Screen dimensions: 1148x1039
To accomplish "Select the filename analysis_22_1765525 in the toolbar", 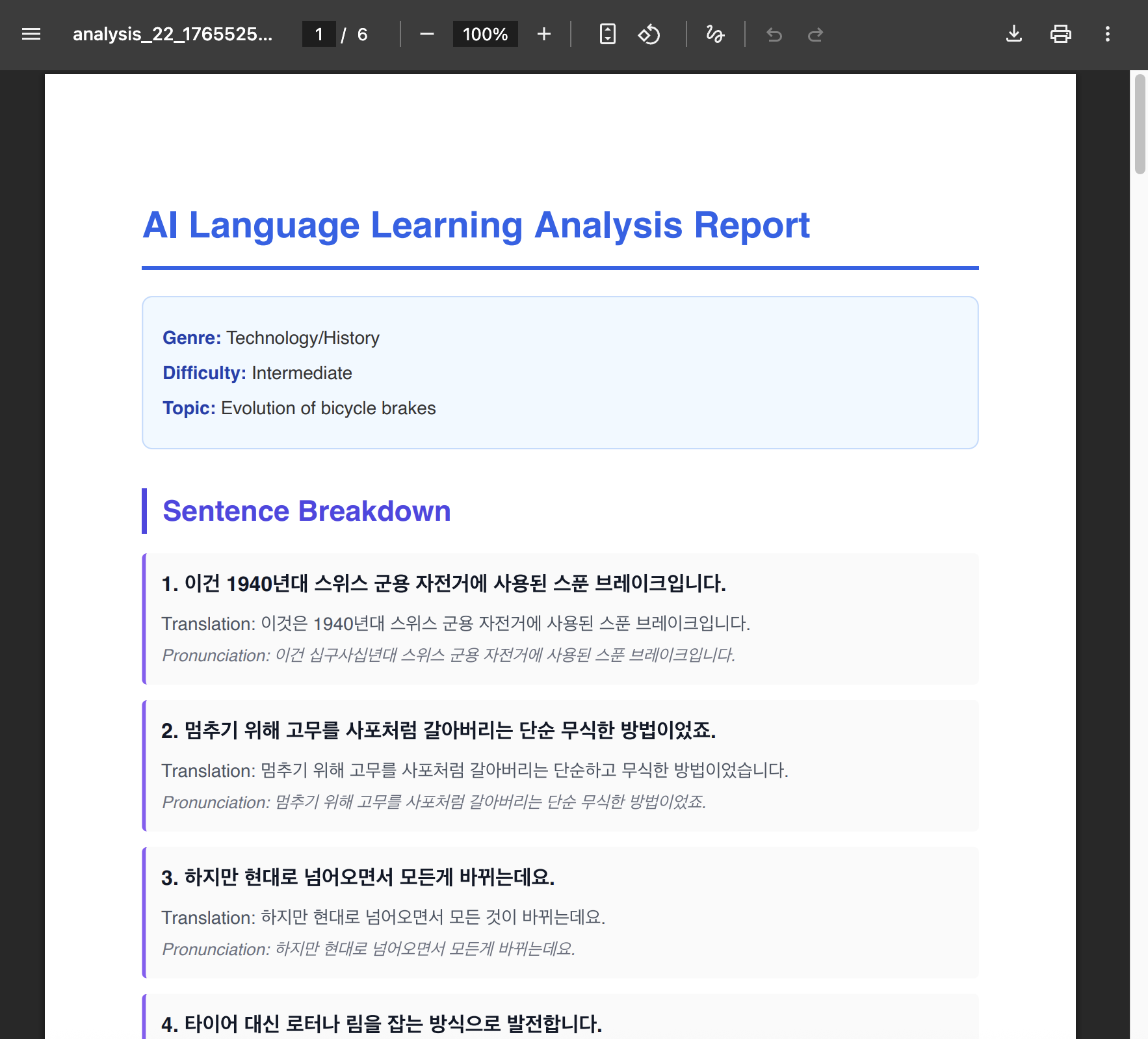I will (x=174, y=34).
